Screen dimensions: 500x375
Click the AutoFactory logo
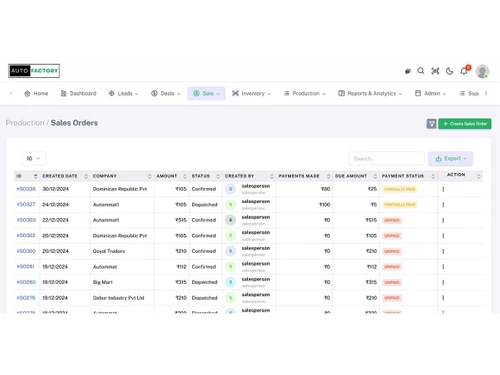click(x=34, y=71)
